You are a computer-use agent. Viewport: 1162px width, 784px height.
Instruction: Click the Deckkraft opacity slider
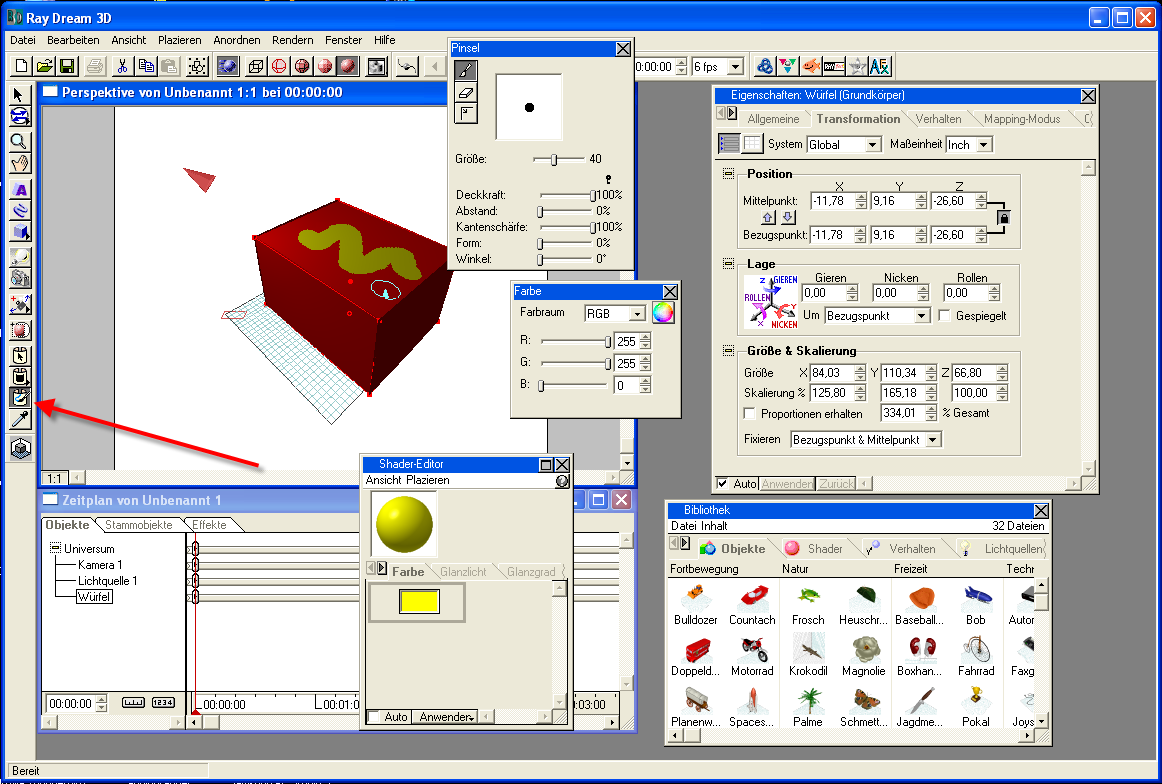pos(568,195)
